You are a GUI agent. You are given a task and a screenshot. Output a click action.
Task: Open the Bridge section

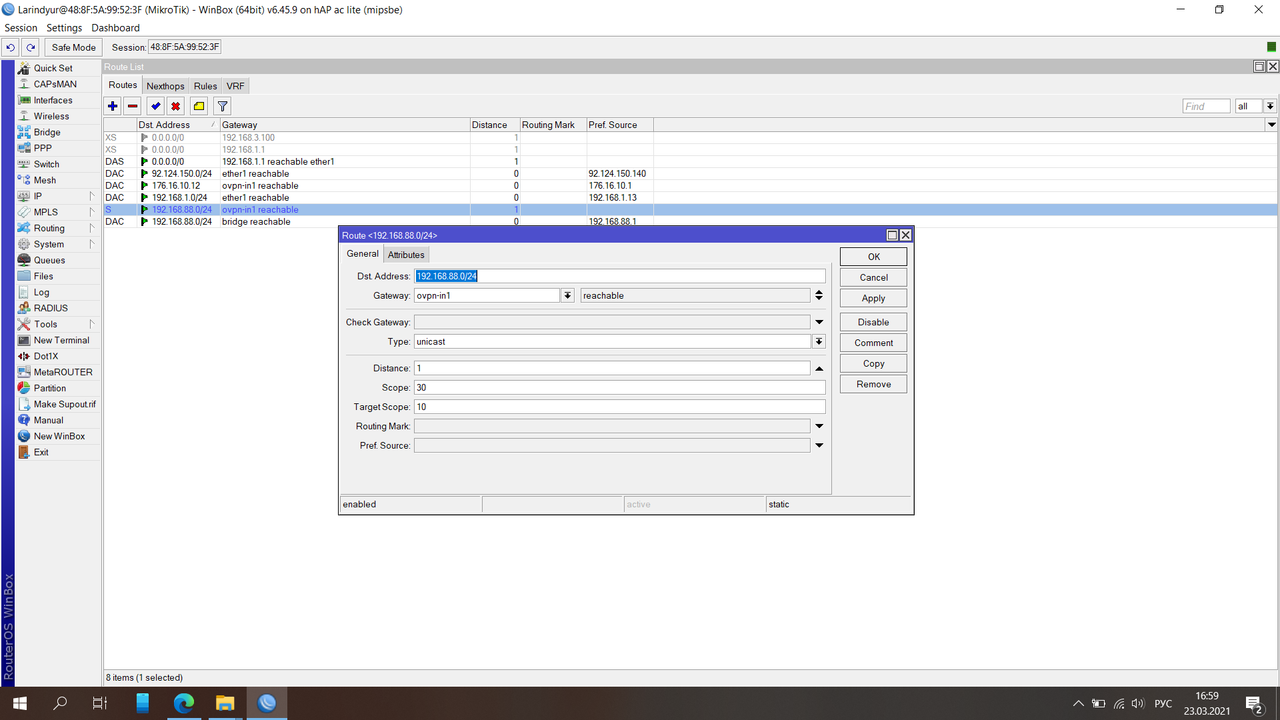click(x=47, y=132)
